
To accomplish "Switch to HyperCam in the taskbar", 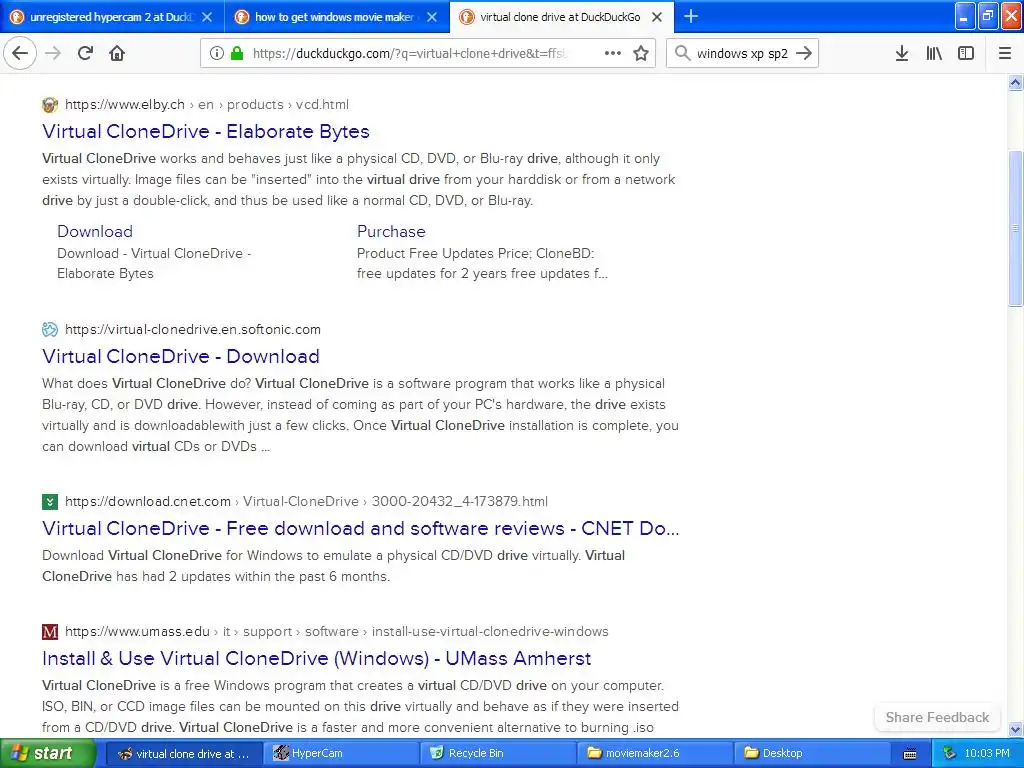I will (x=340, y=753).
